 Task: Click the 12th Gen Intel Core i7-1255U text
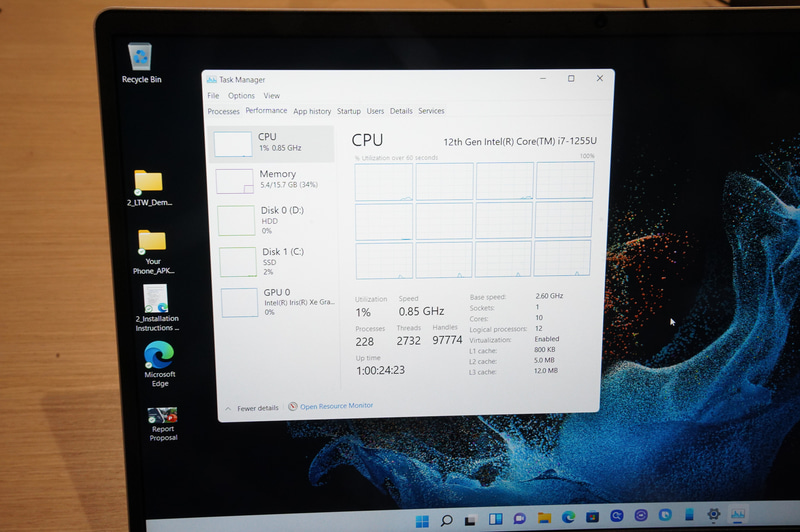[520, 142]
